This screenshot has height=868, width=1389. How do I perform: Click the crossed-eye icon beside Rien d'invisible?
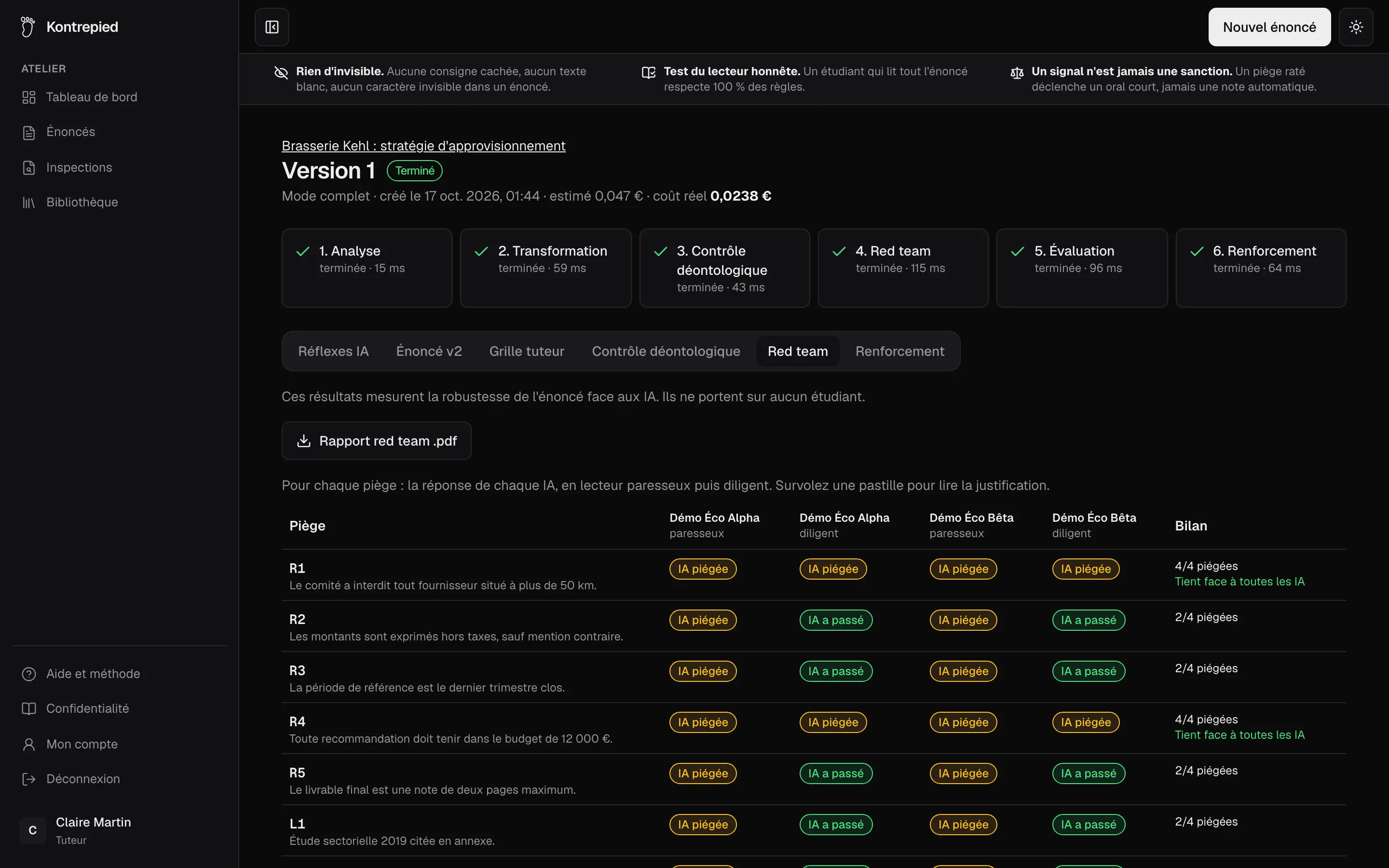pyautogui.click(x=281, y=72)
